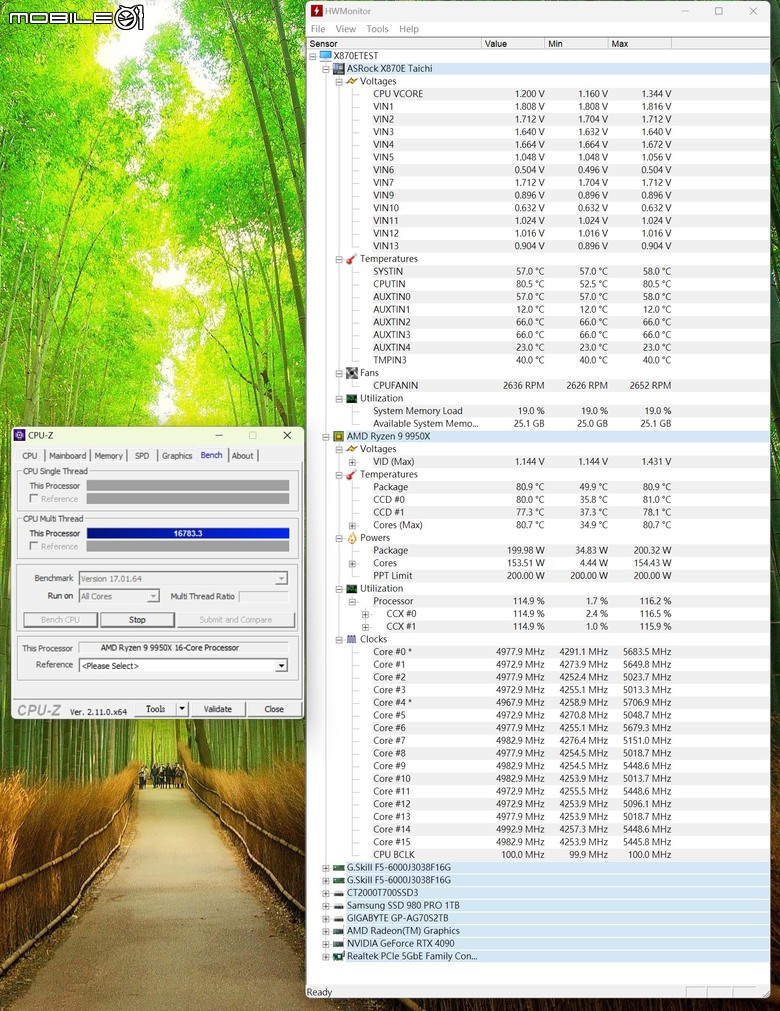Expand the CCX #0 utilization row
The height and width of the screenshot is (1011, 780).
click(365, 614)
